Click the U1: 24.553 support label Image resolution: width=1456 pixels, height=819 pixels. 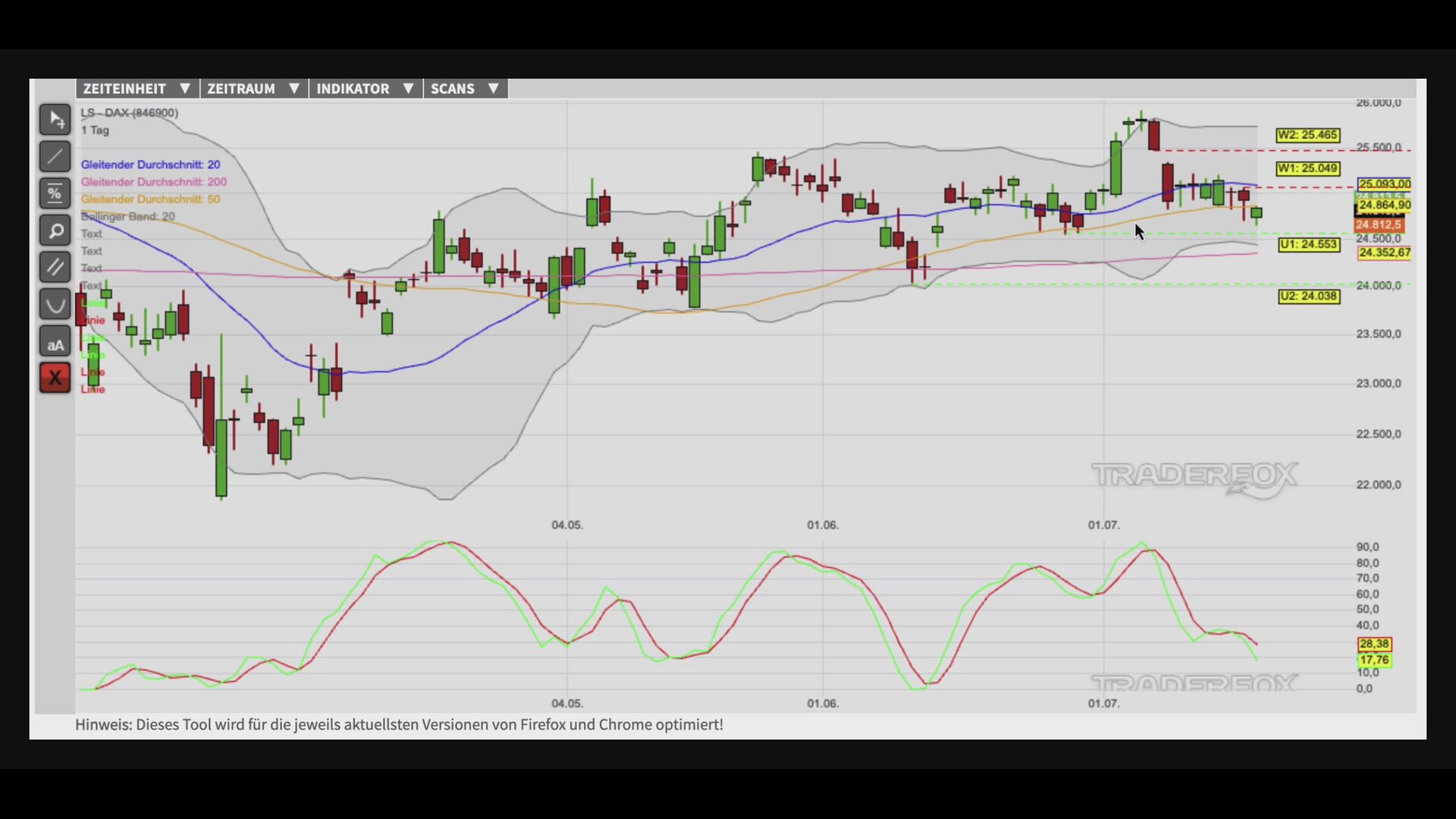[x=1309, y=244]
